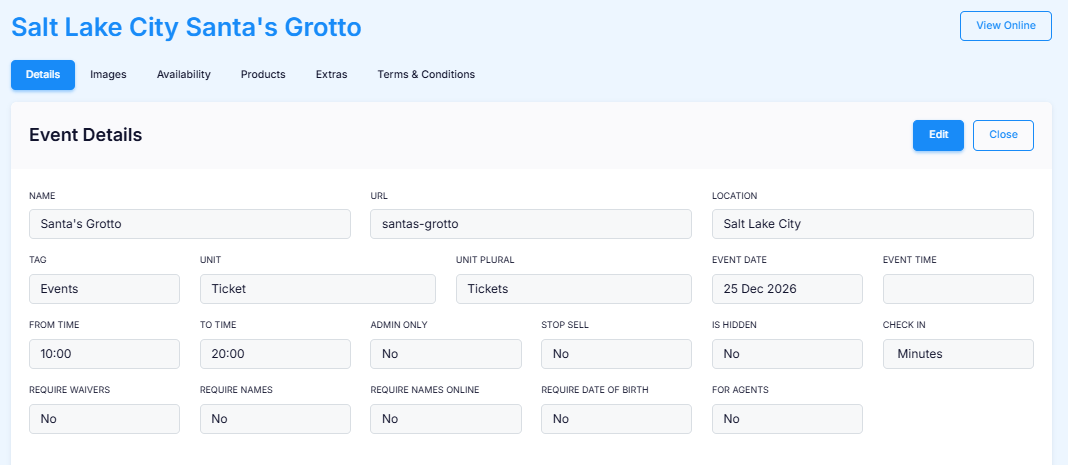Click the Edit button
Screen dimensions: 1068x465
[x=939, y=135]
